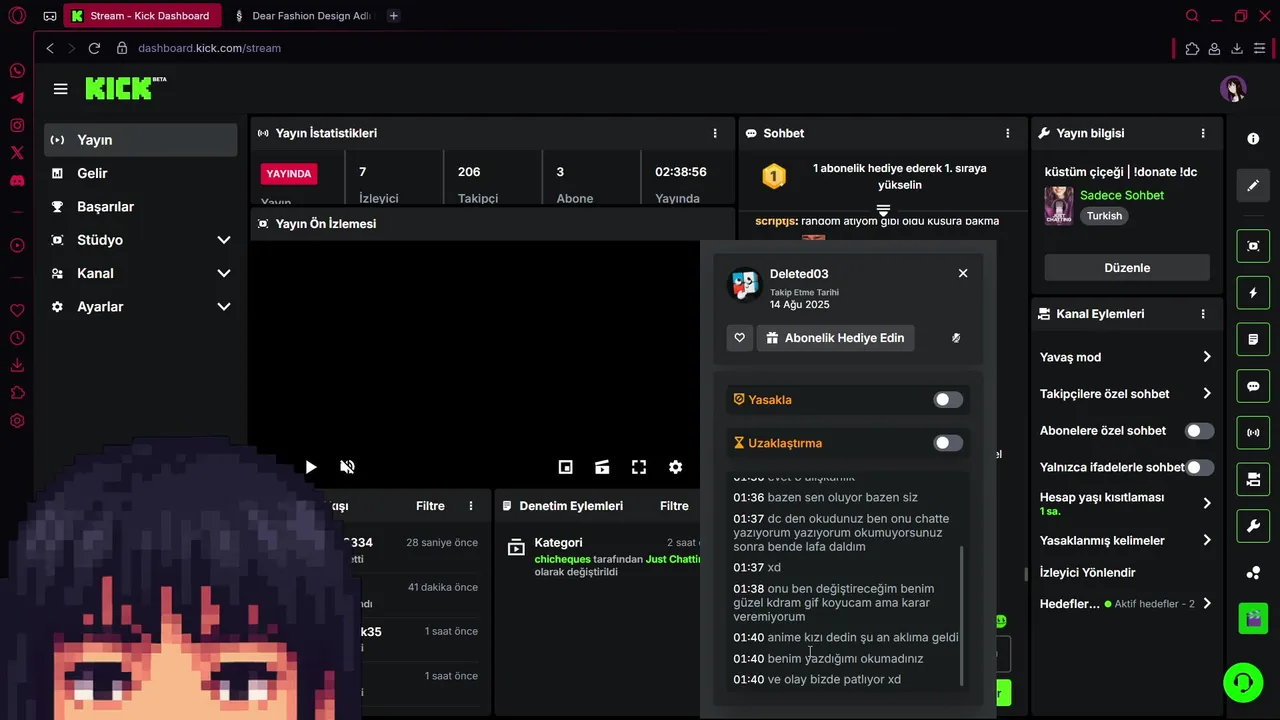The height and width of the screenshot is (720, 1280).
Task: Switch to Stream - Kick Dashboard tab
Action: (x=143, y=16)
